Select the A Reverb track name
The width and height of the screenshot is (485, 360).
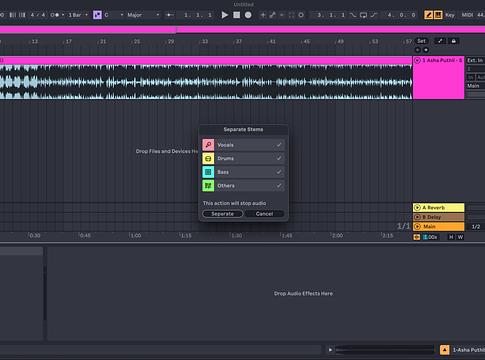pyautogui.click(x=434, y=208)
